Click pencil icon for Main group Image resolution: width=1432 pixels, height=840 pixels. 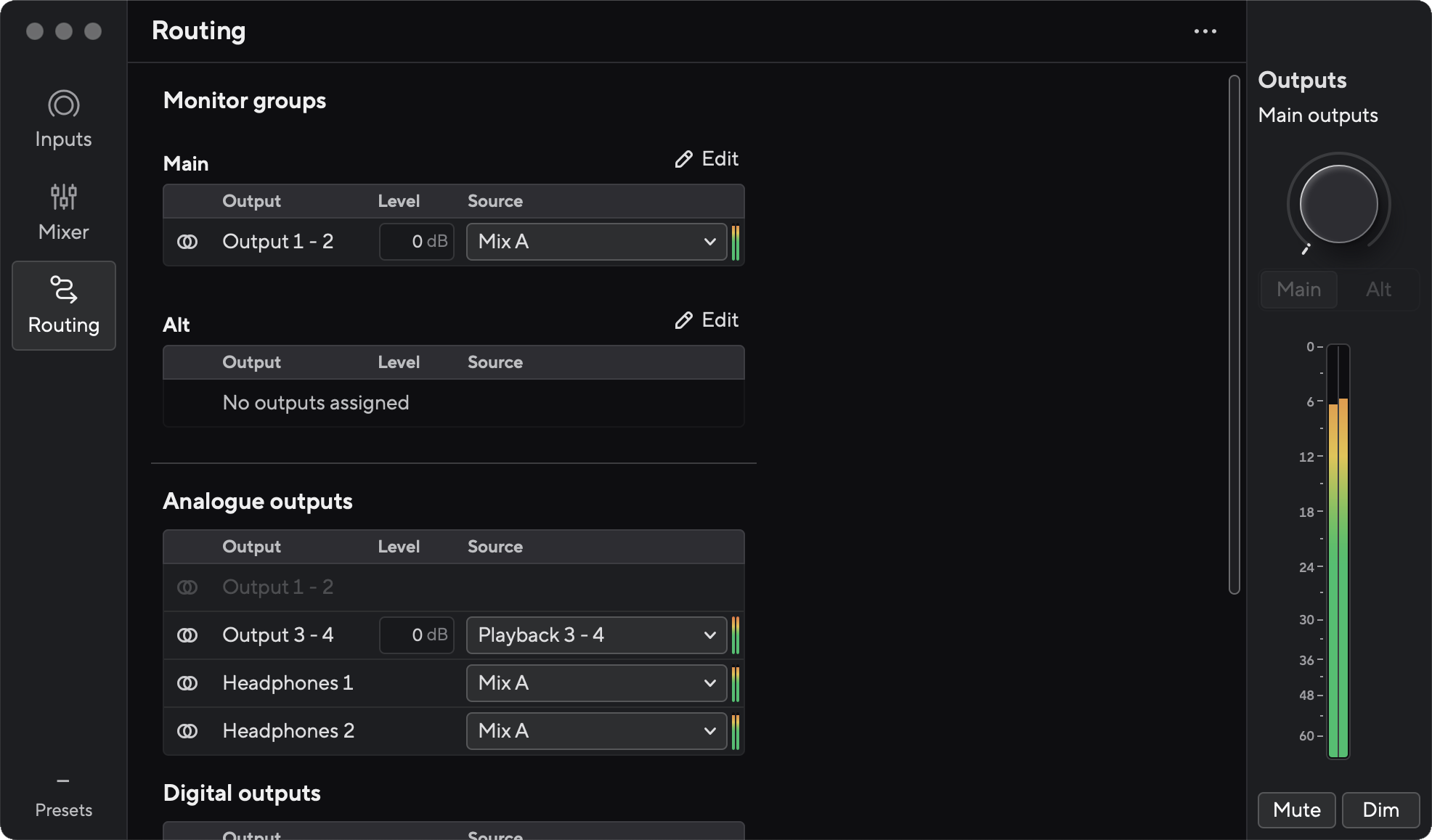tap(683, 160)
